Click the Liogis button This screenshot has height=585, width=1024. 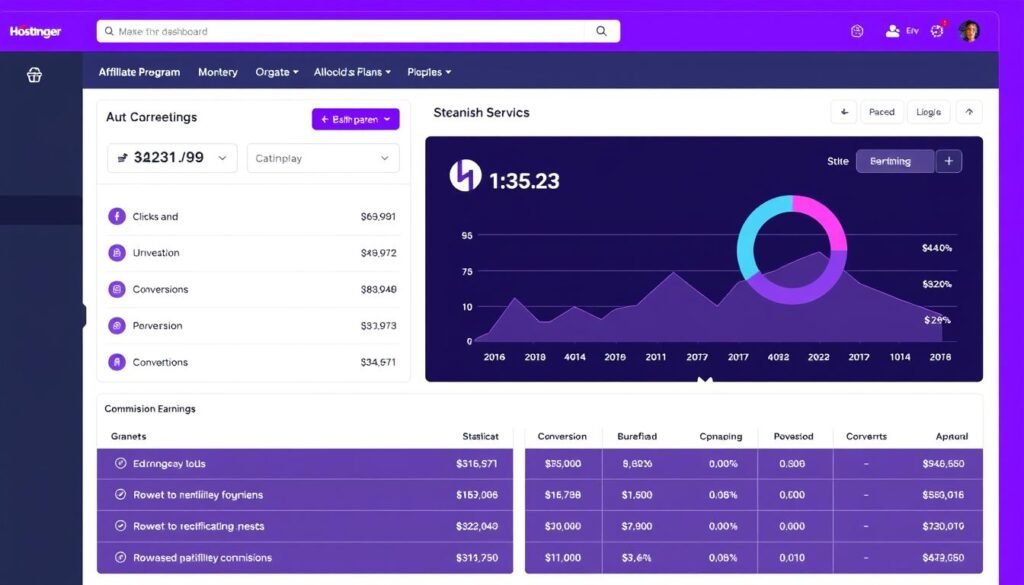click(x=928, y=112)
